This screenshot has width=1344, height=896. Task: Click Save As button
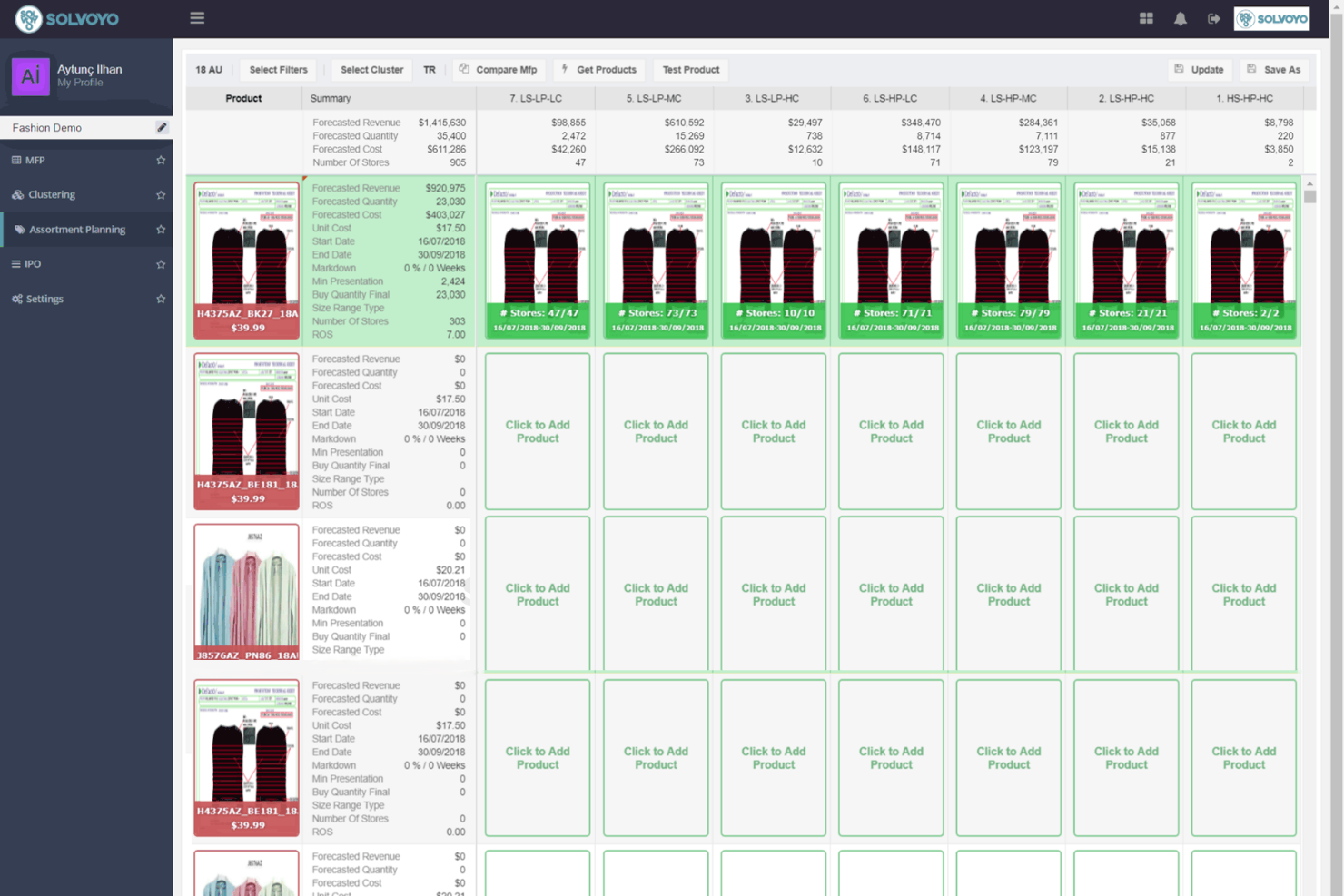coord(1274,70)
